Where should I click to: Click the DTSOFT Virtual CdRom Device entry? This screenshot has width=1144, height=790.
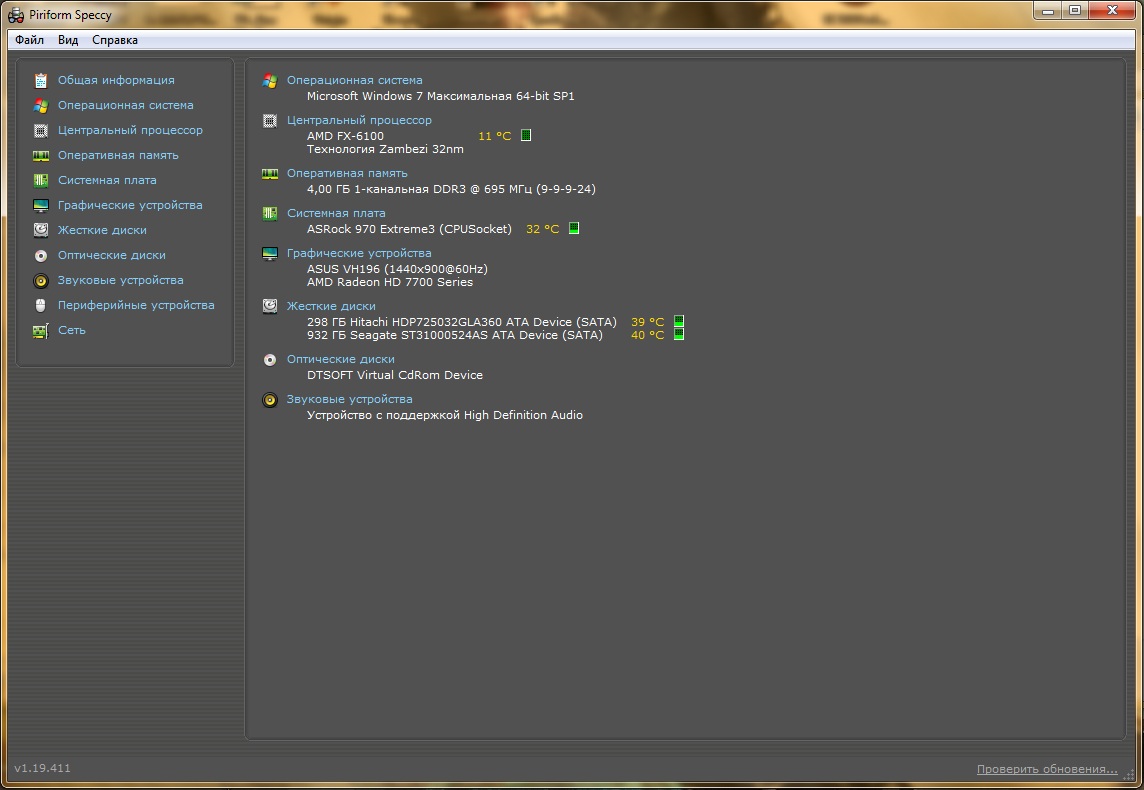(395, 375)
